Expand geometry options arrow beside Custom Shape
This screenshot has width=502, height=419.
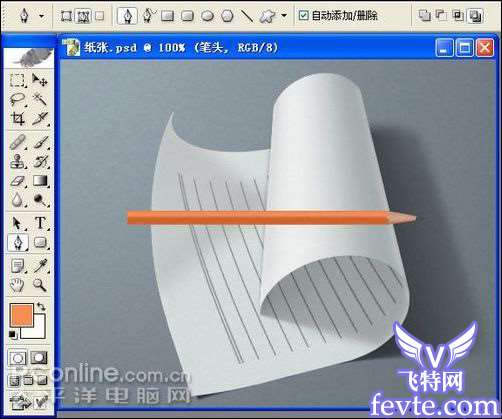pos(284,15)
